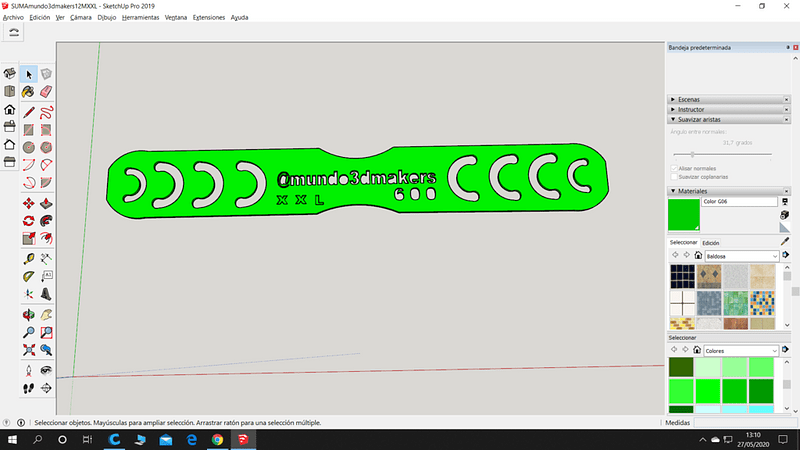Pick the Paint Bucket tool
800x450 pixels.
[29, 92]
